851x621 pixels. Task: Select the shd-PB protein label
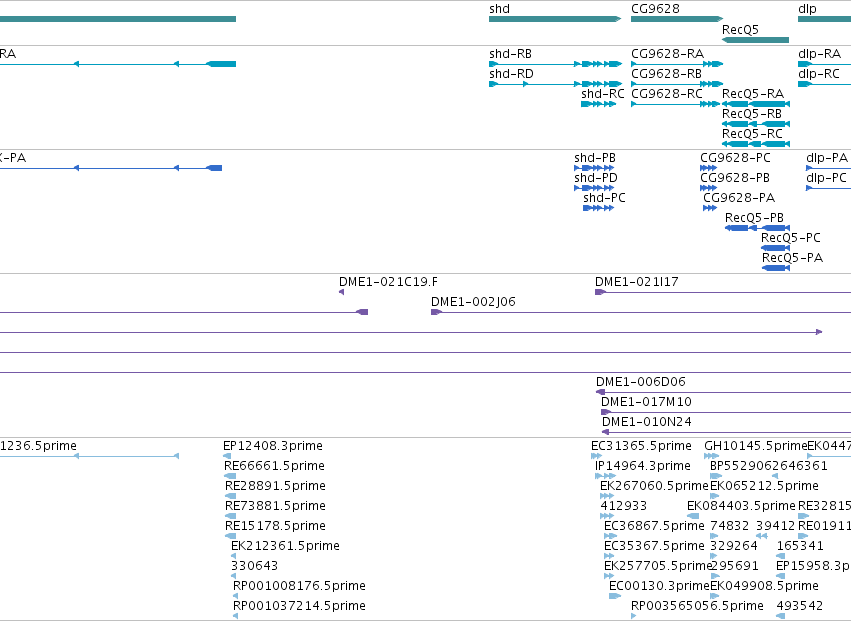coord(595,158)
